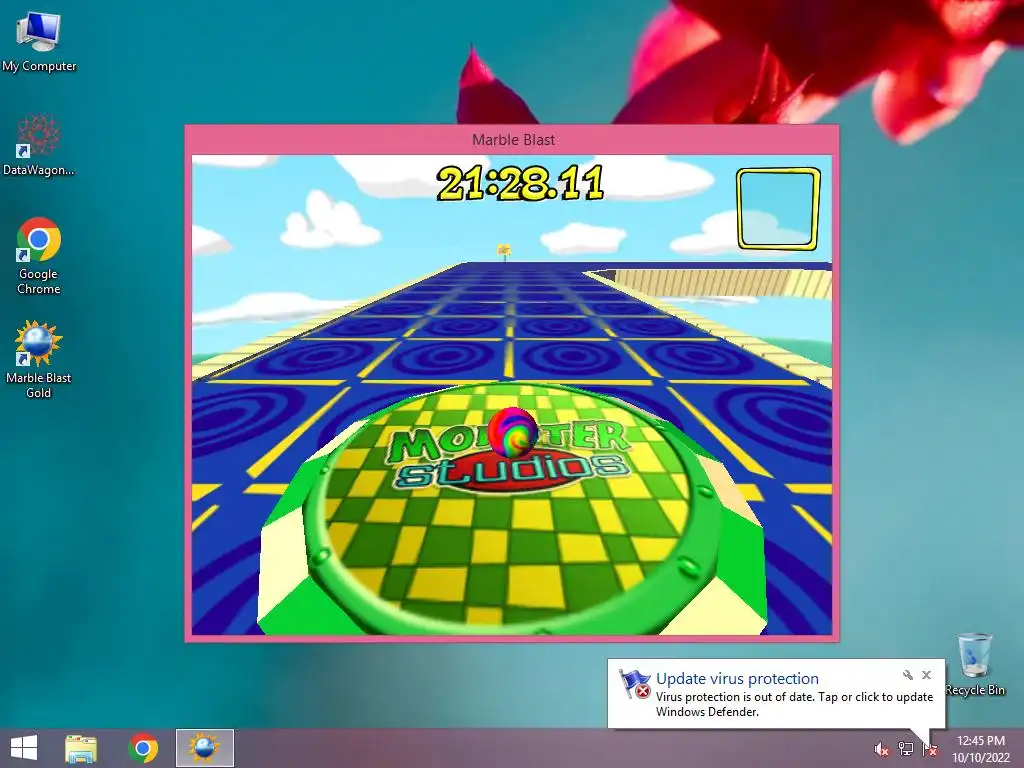Select the Marble Blast Gold desktop shortcut
This screenshot has height=768, width=1024.
pyautogui.click(x=39, y=359)
